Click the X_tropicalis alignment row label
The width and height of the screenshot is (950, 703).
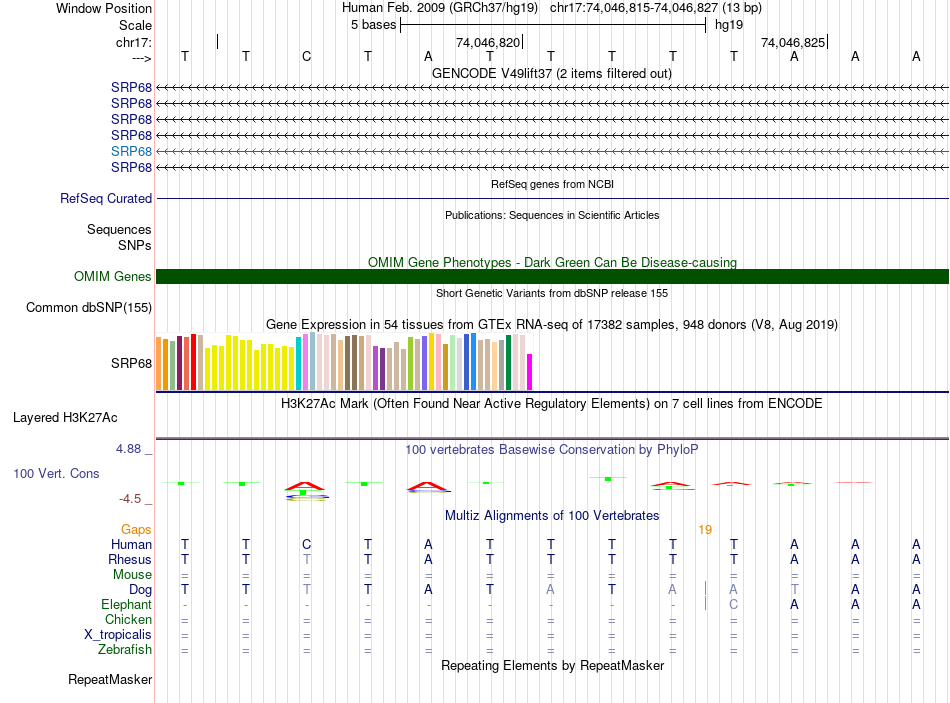(118, 635)
